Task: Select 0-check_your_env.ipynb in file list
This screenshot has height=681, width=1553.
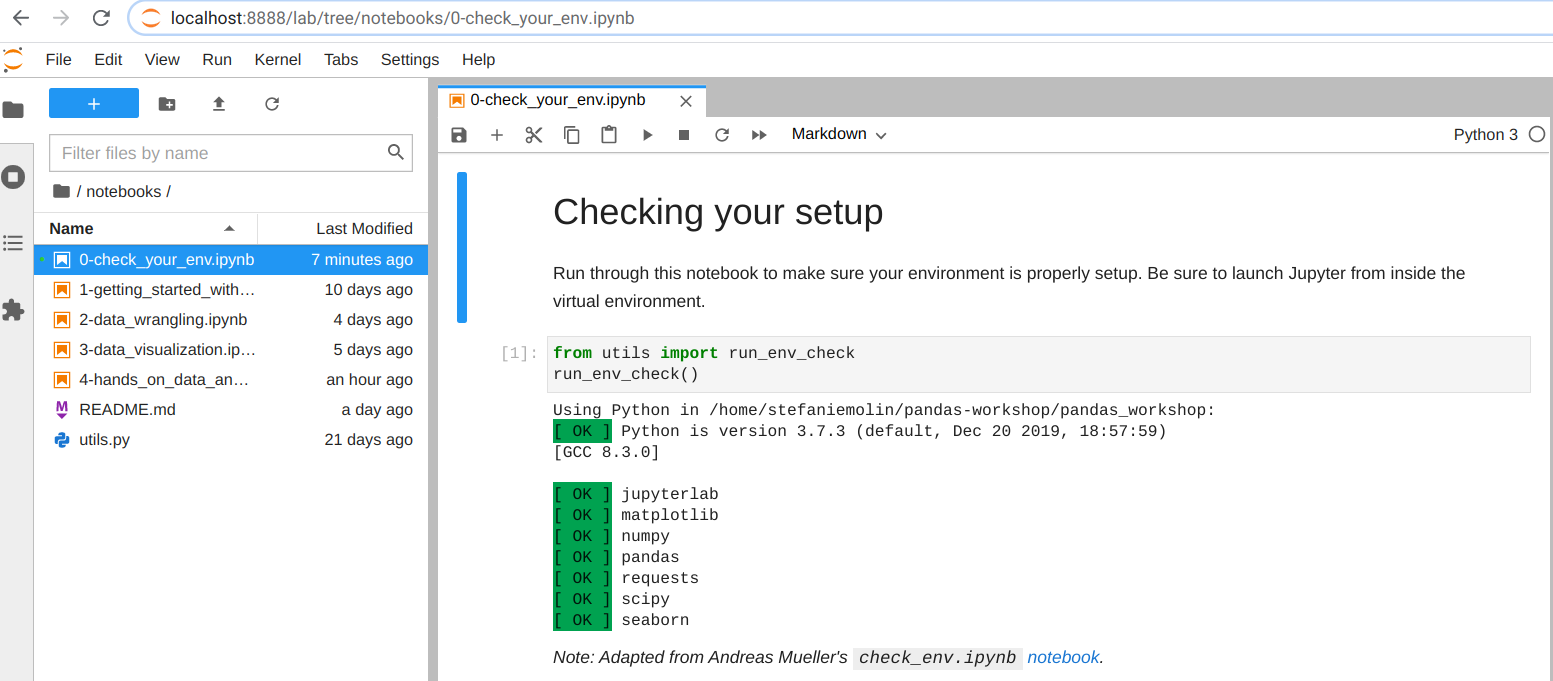Action: click(x=231, y=260)
